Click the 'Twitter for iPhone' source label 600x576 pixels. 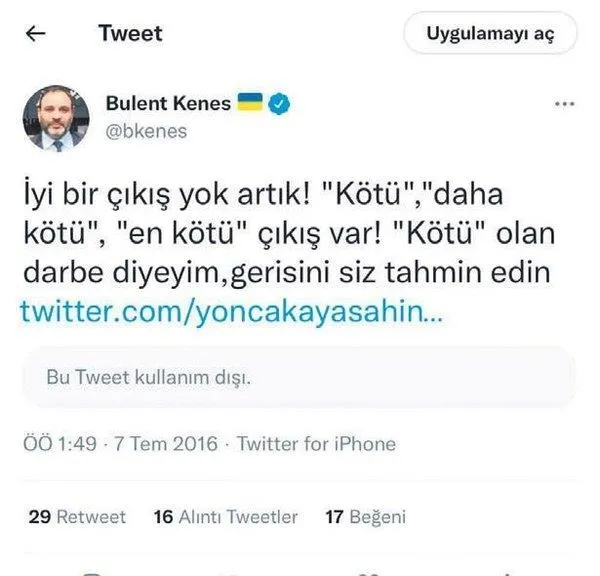click(x=316, y=444)
